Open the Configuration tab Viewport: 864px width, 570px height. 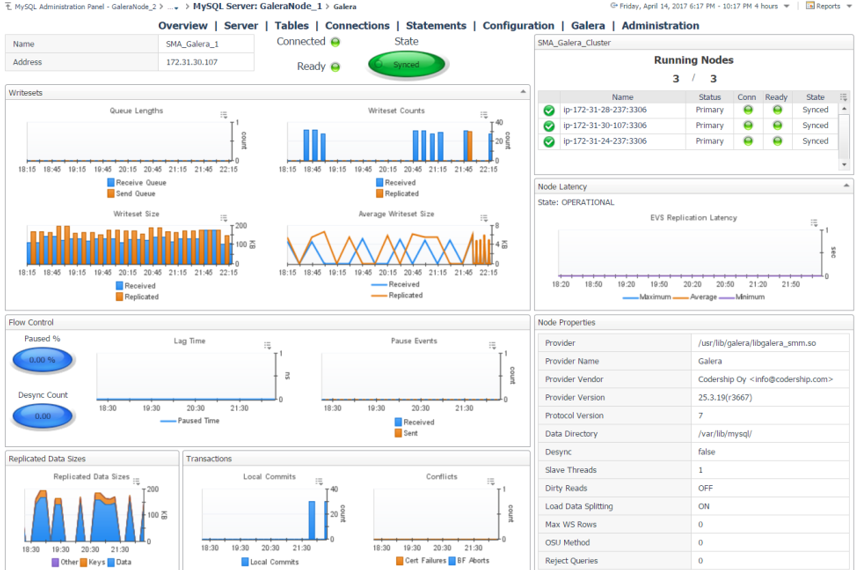tap(518, 26)
